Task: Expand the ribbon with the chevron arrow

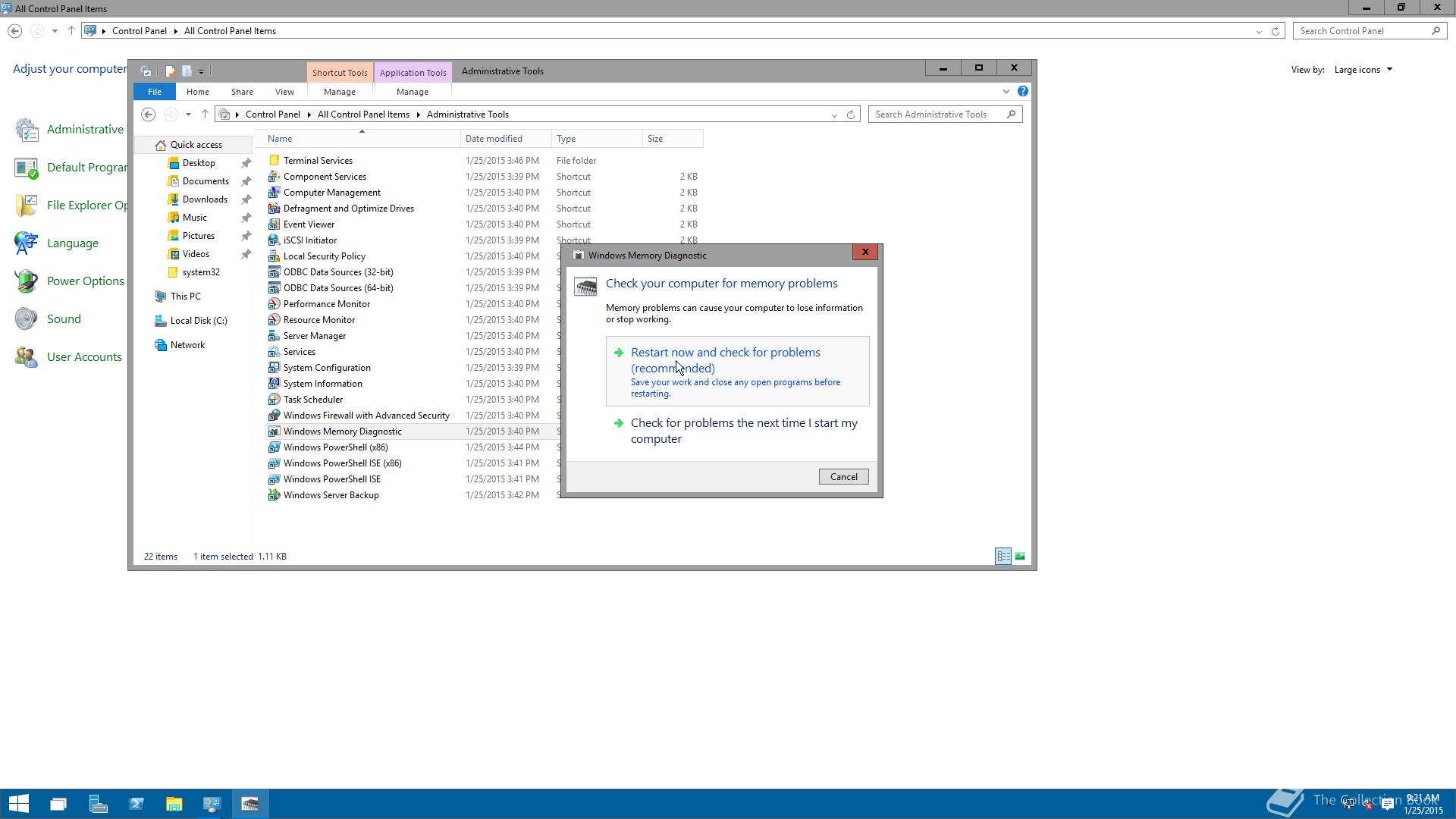Action: click(1006, 92)
